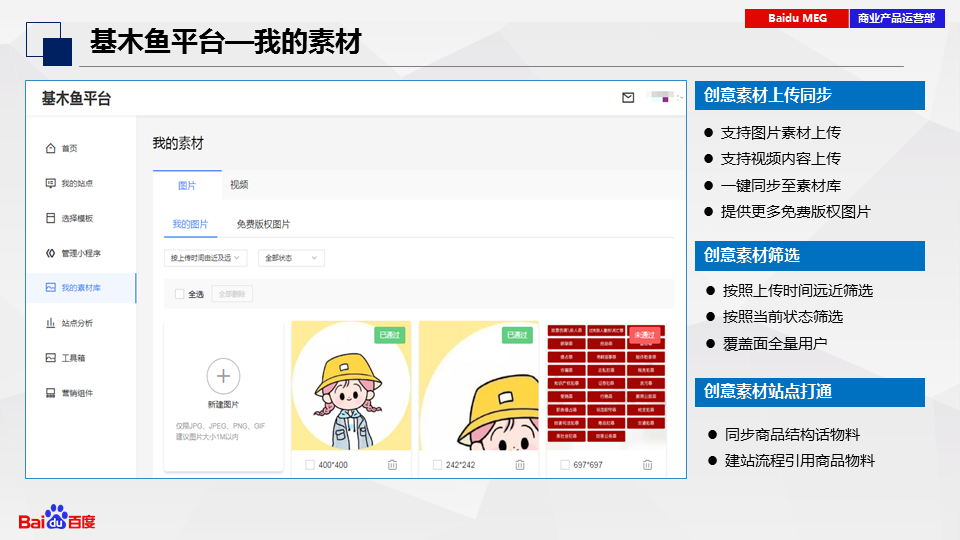Click the 按照当前状态筛选 bullet text
960x540 pixels.
783,317
